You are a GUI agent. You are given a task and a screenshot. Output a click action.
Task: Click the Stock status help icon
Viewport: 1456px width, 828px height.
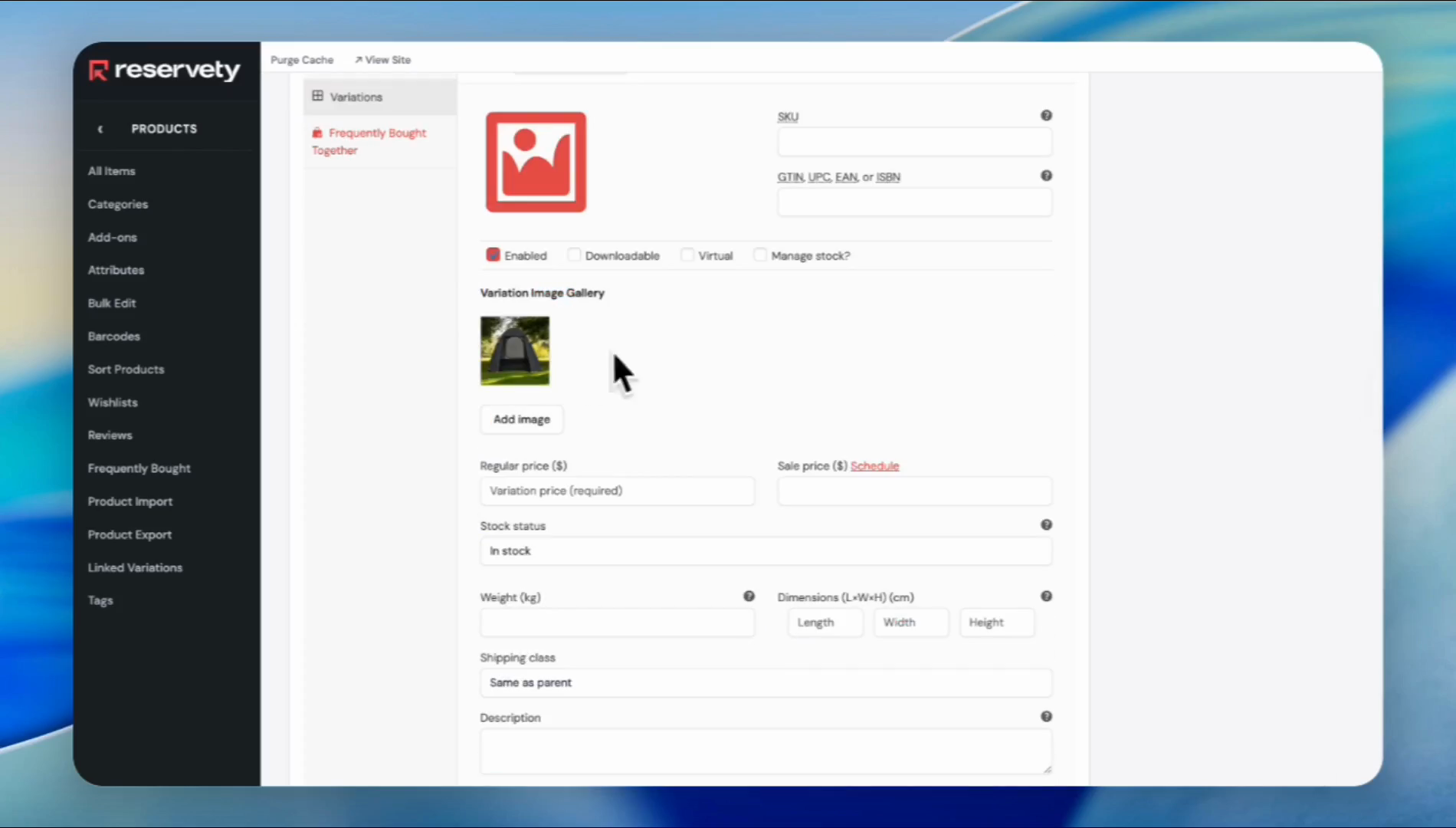tap(1046, 525)
